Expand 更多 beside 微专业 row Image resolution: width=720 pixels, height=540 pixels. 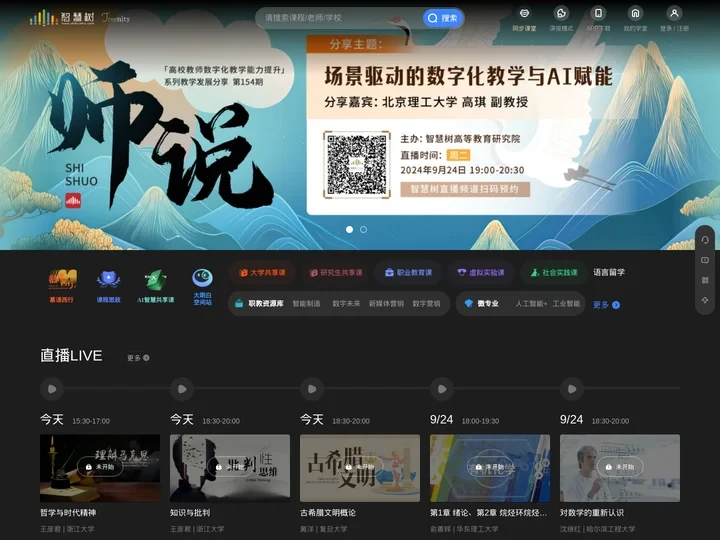pyautogui.click(x=606, y=304)
